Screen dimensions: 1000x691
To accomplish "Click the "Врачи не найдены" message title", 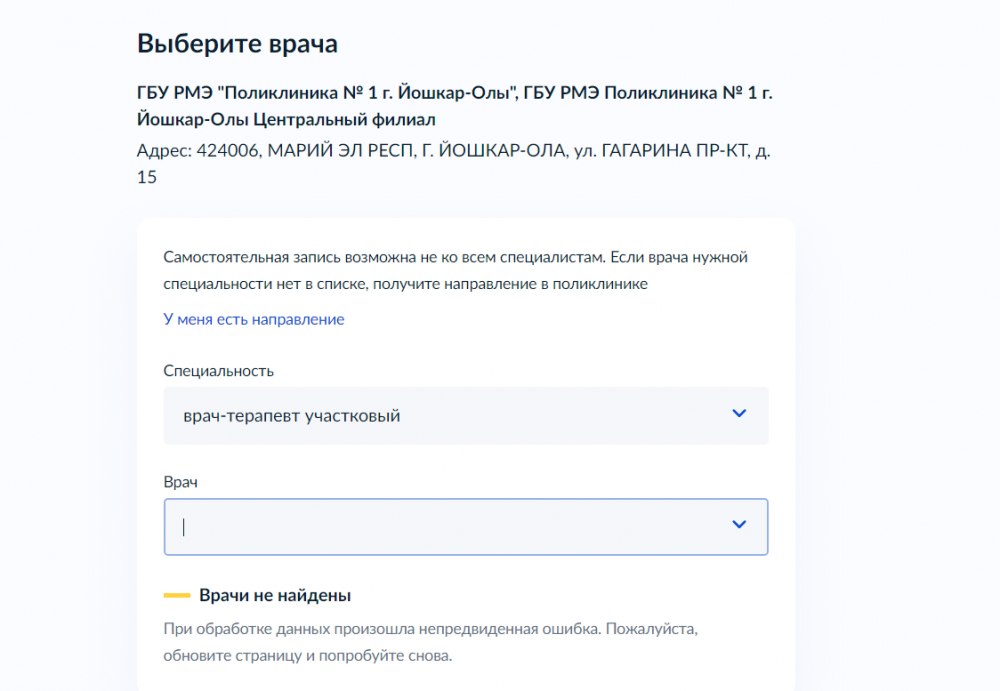I will coord(275,596).
